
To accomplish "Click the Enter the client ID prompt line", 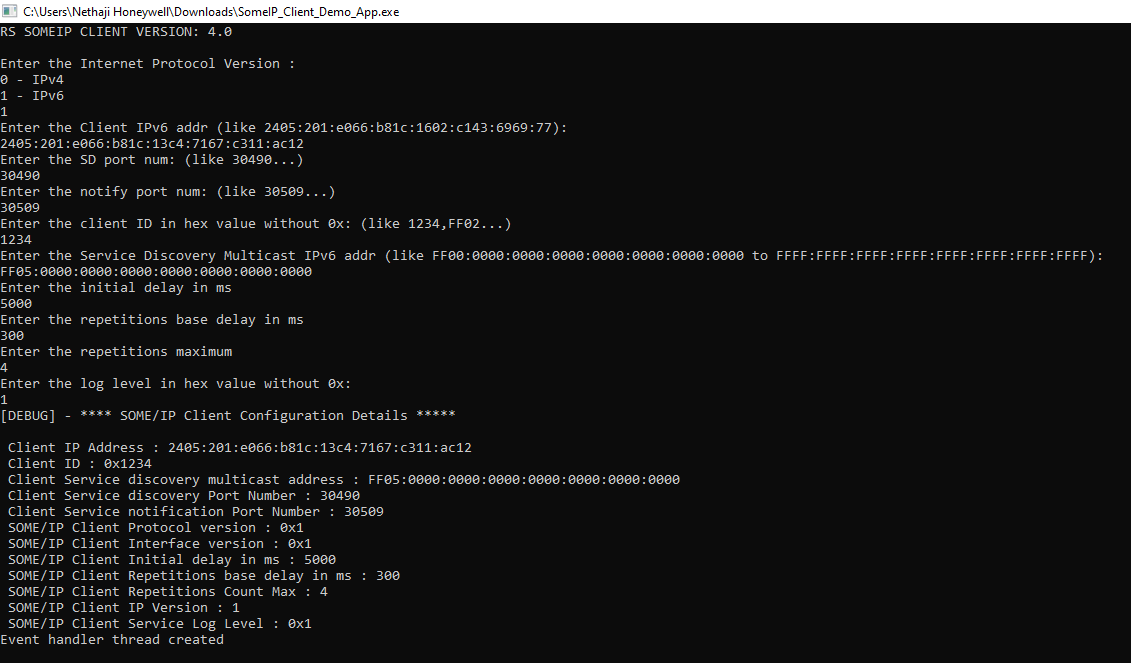I will pos(255,224).
